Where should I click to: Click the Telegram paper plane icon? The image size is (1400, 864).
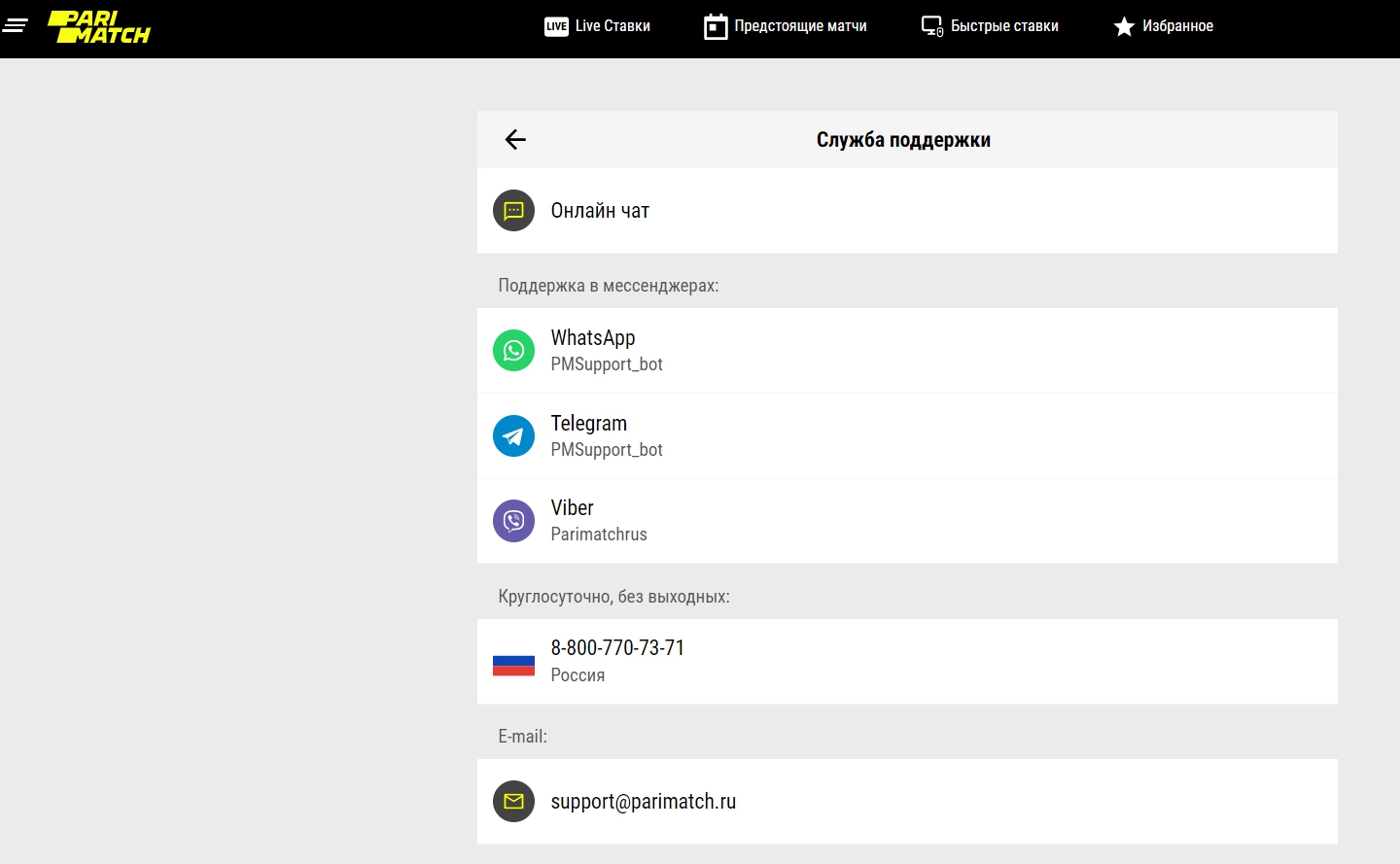513,435
